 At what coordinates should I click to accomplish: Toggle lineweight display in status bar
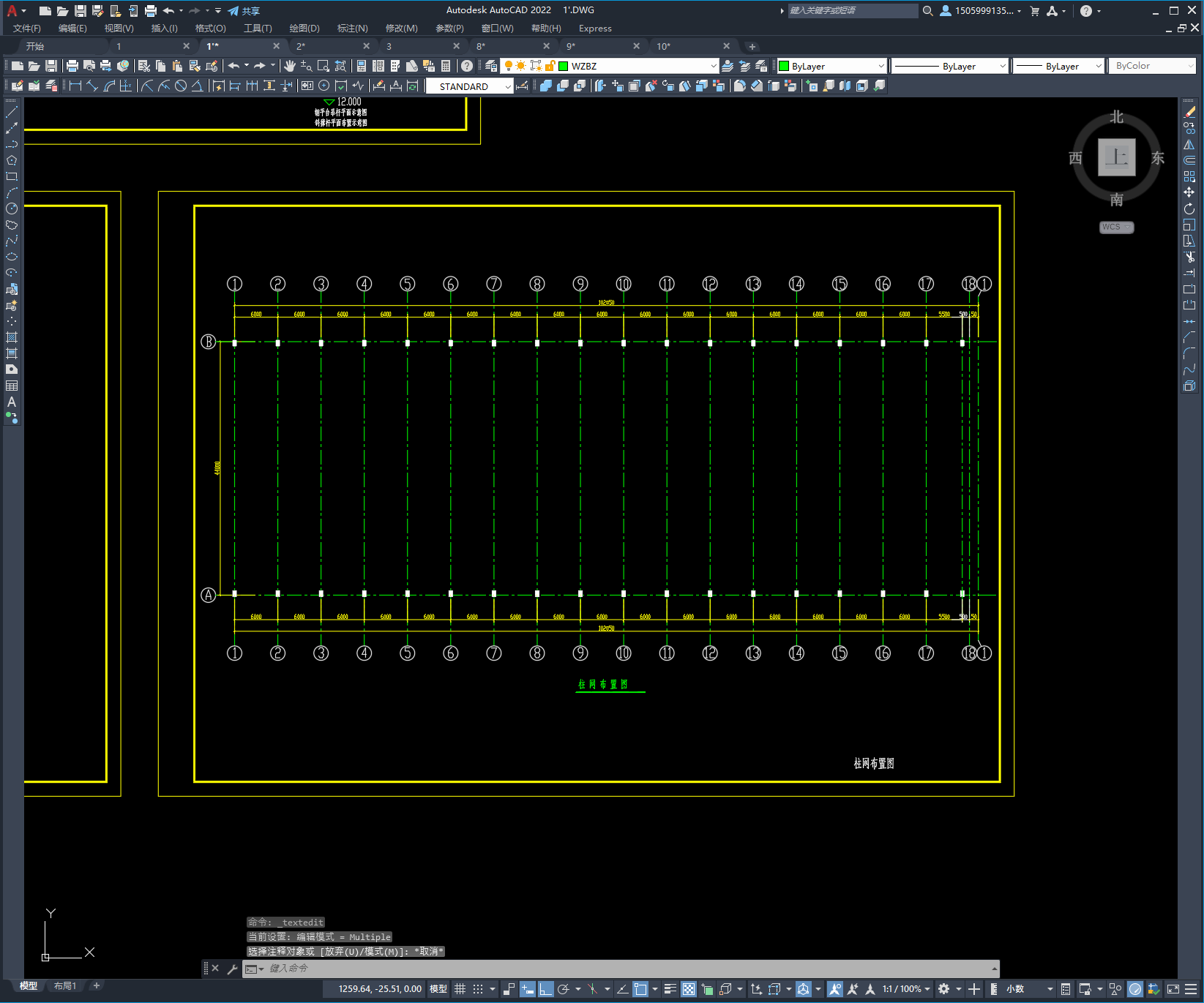click(x=670, y=989)
